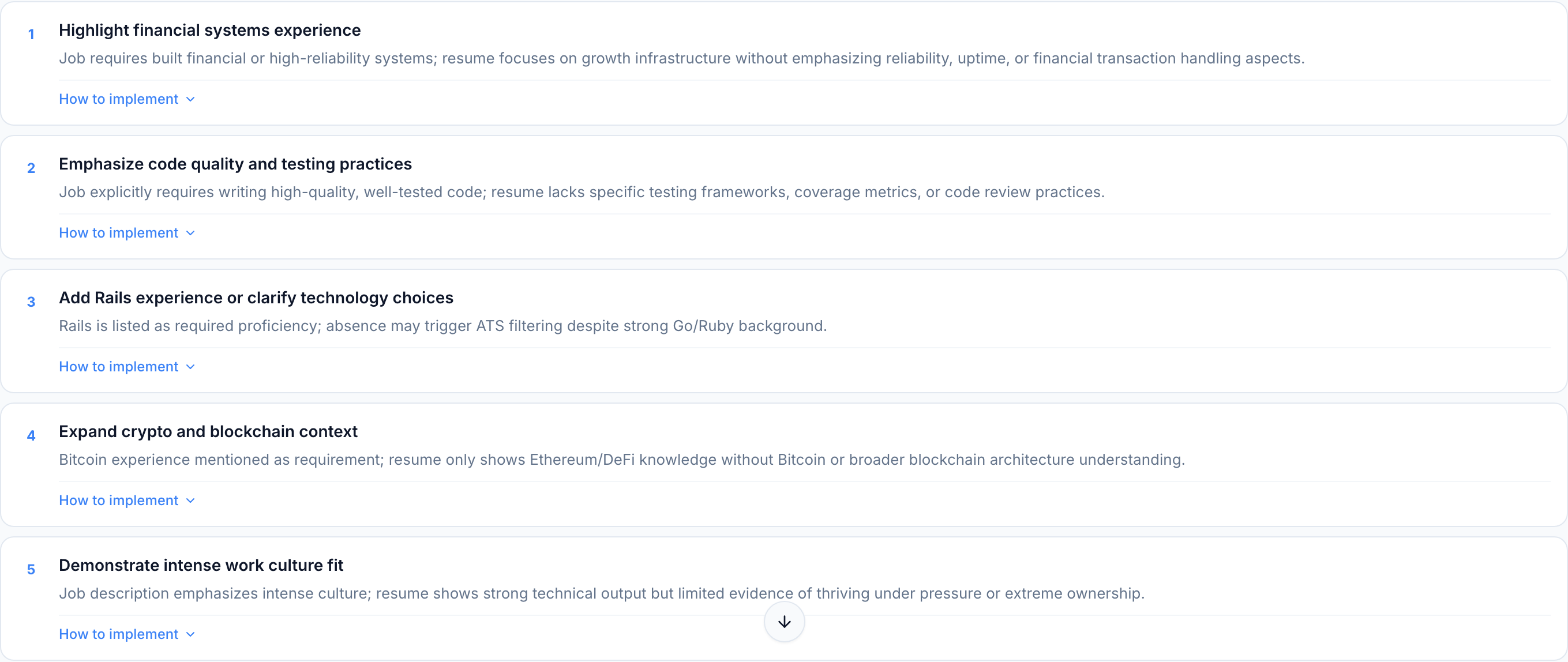1568x662 pixels.
Task: Select the Expand crypto and blockchain context heading
Action: click(208, 432)
